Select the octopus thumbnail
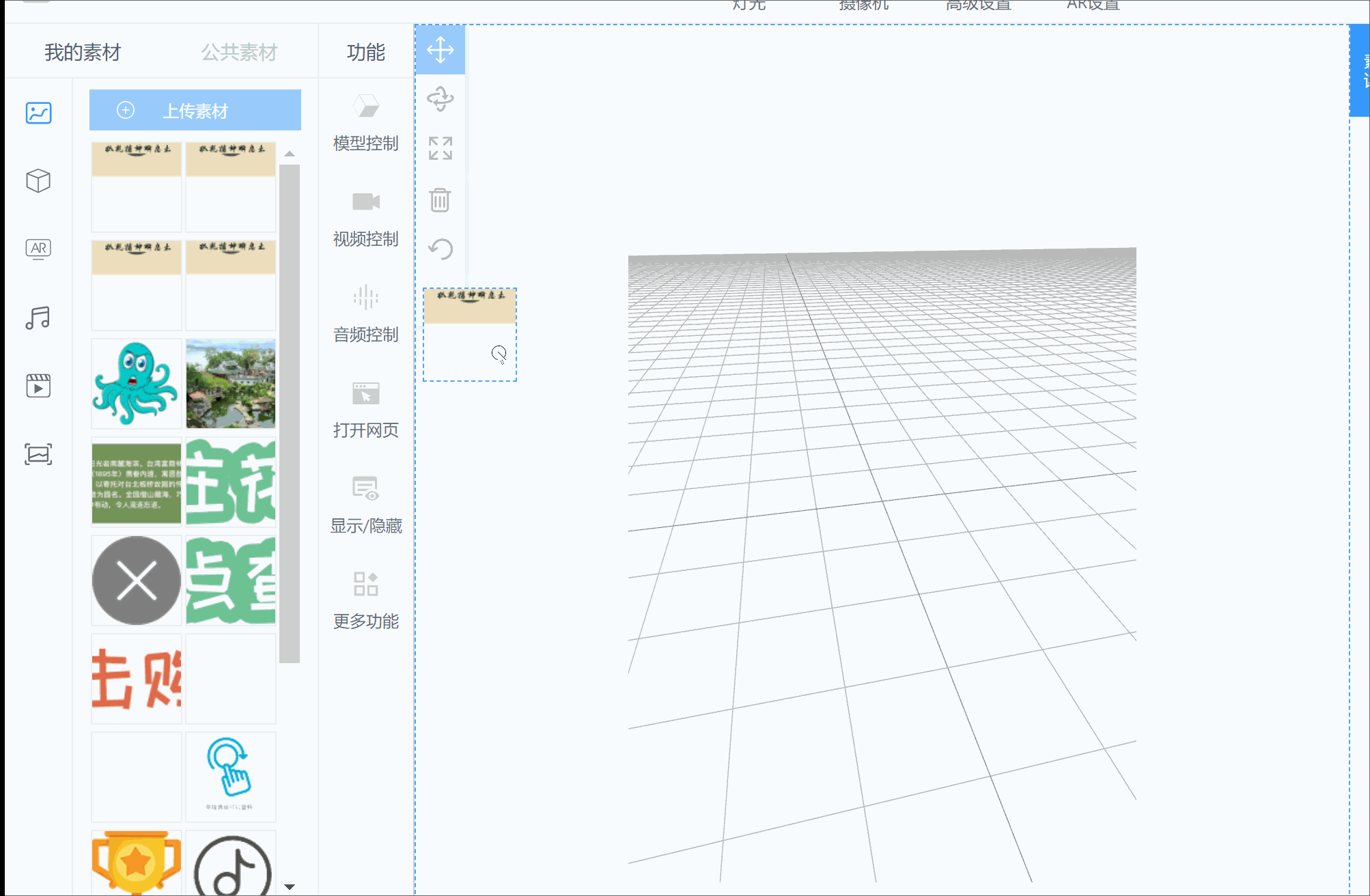Image resolution: width=1370 pixels, height=896 pixels. 136,384
